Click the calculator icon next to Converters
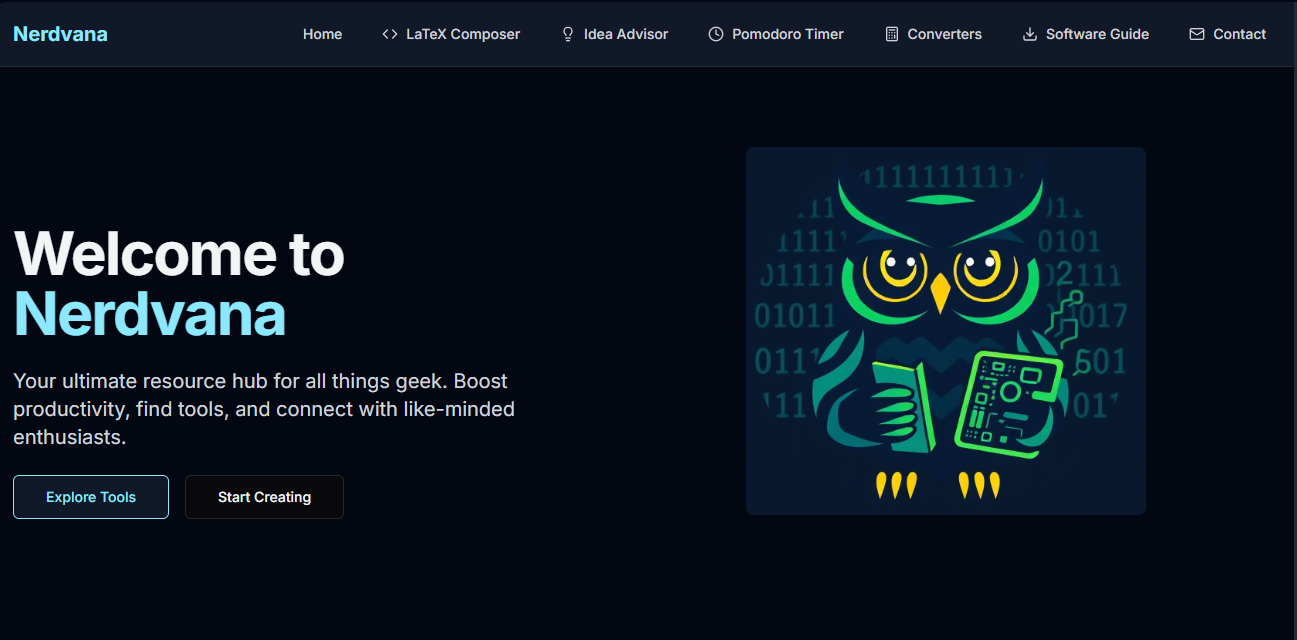This screenshot has width=1297, height=640. click(x=892, y=34)
